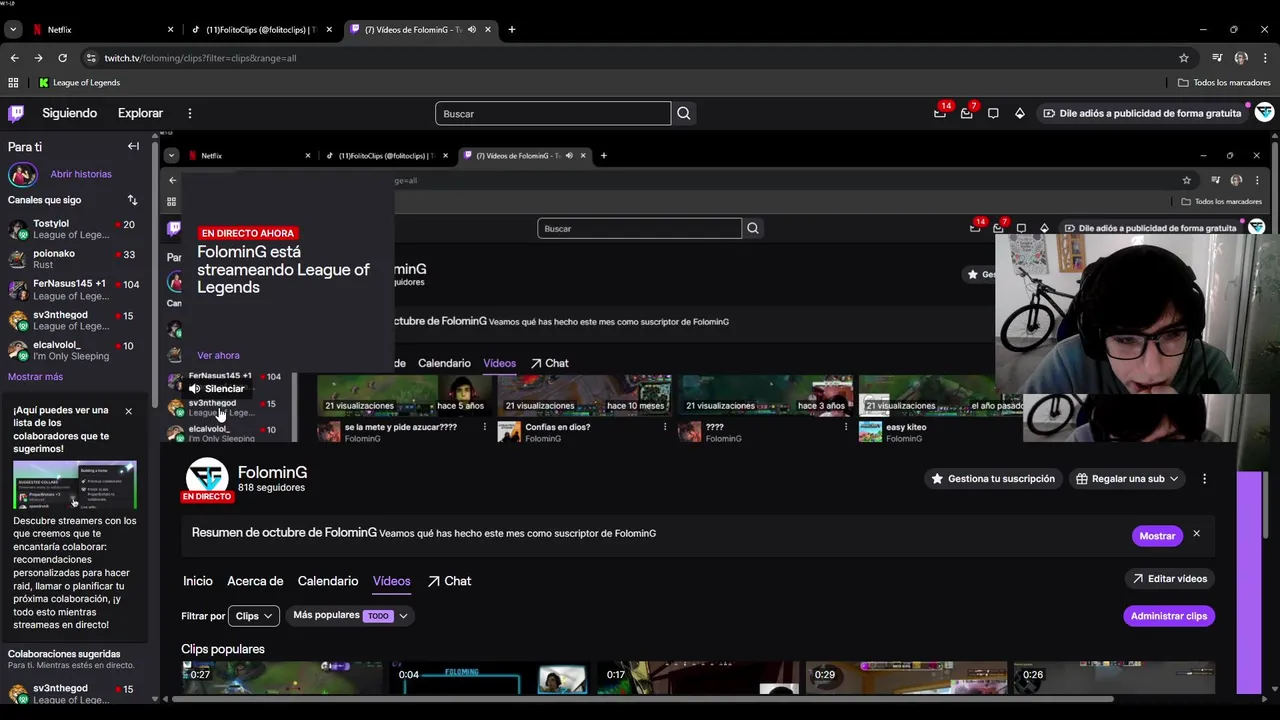Open Chat popout link
Screen dimensions: 1280x720
tap(449, 581)
